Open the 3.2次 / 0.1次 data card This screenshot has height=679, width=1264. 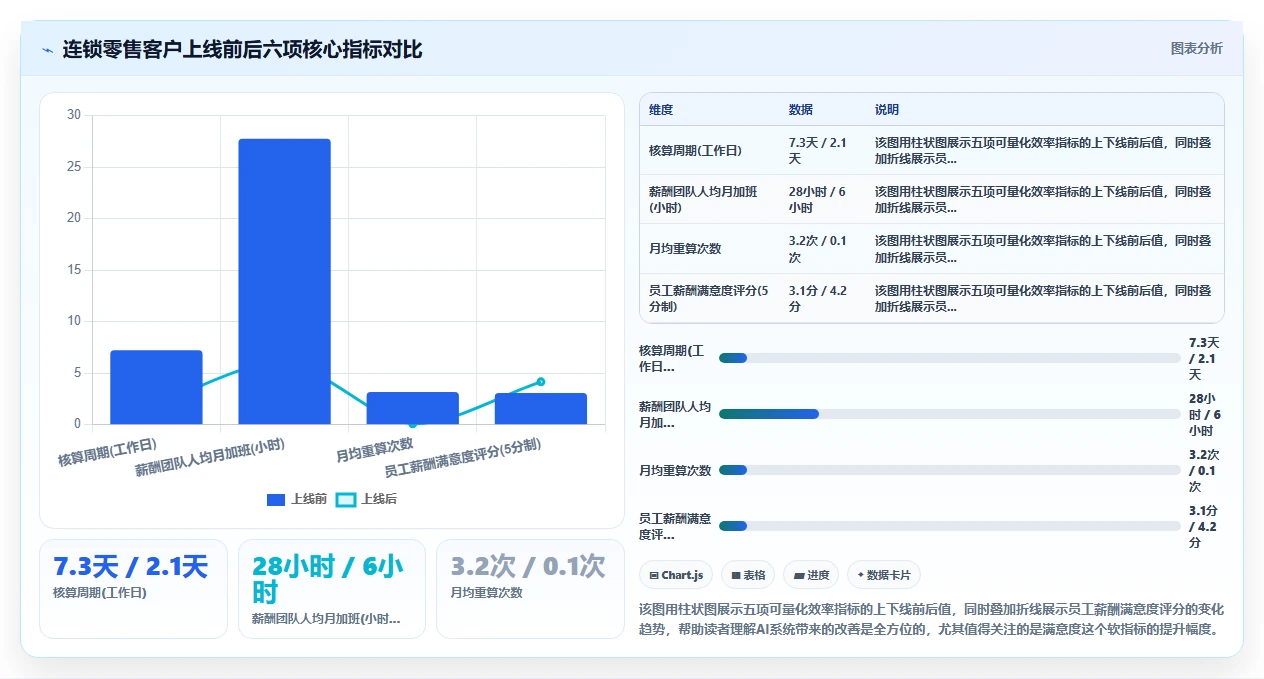click(x=530, y=589)
